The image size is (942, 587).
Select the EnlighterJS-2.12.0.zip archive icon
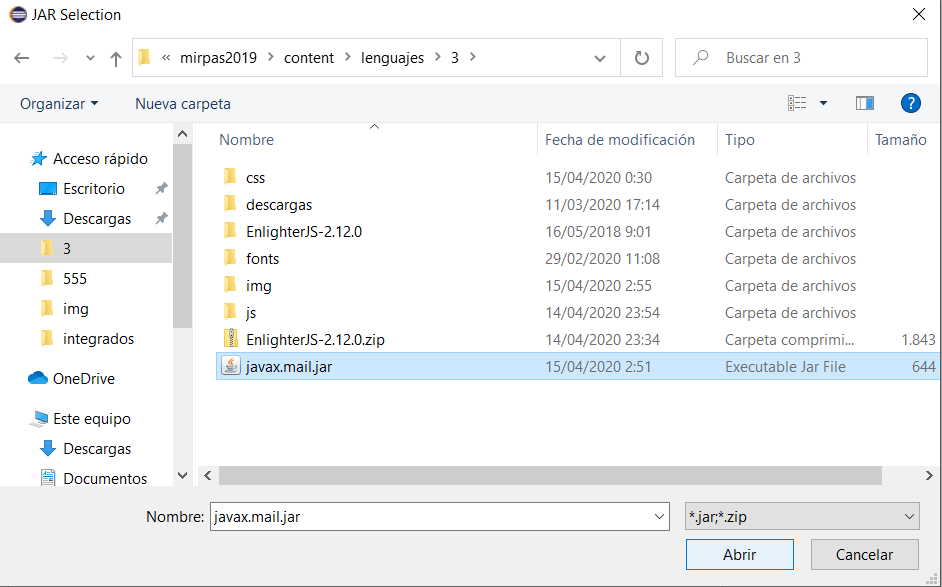point(231,339)
